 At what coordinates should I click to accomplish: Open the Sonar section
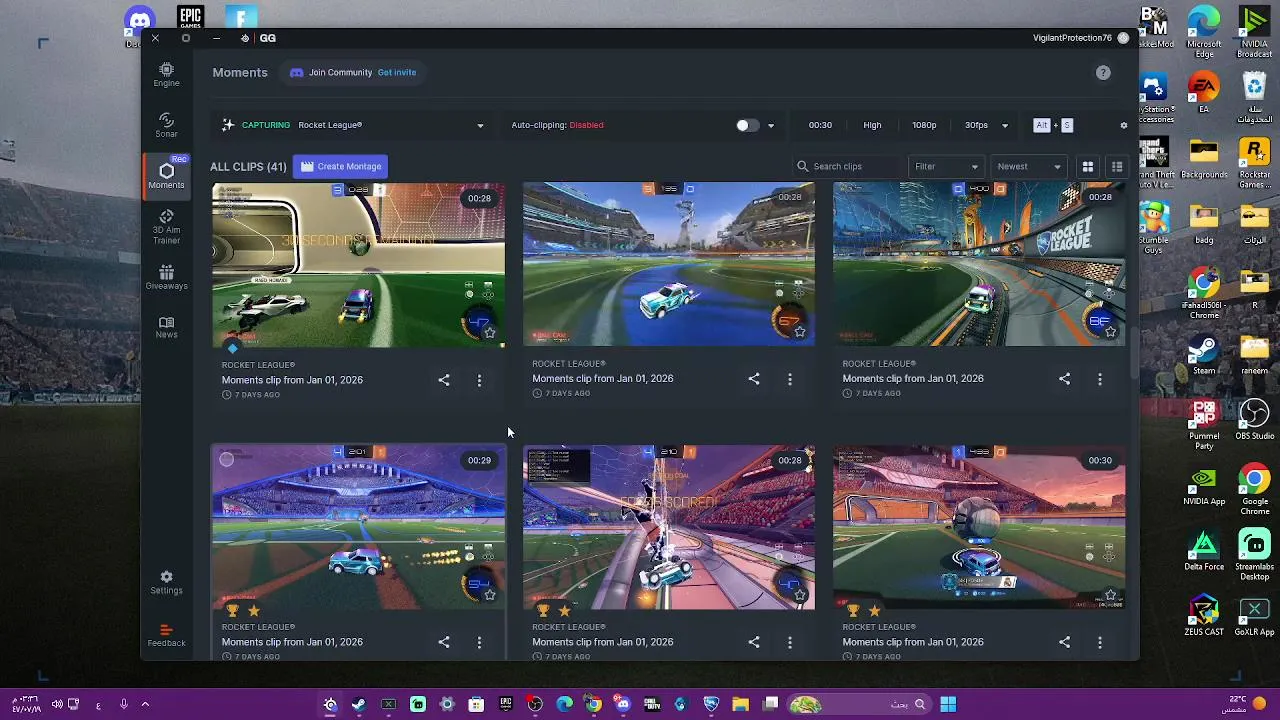[166, 125]
